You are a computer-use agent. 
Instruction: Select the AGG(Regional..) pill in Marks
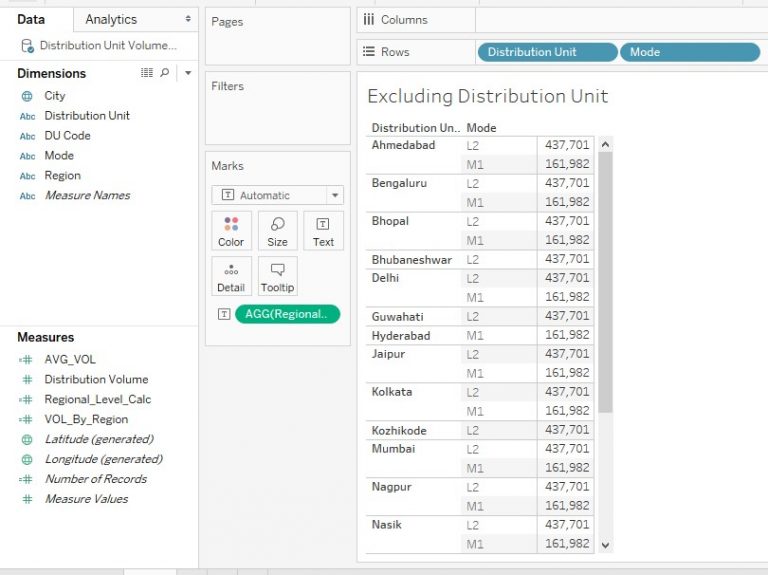tap(288, 314)
